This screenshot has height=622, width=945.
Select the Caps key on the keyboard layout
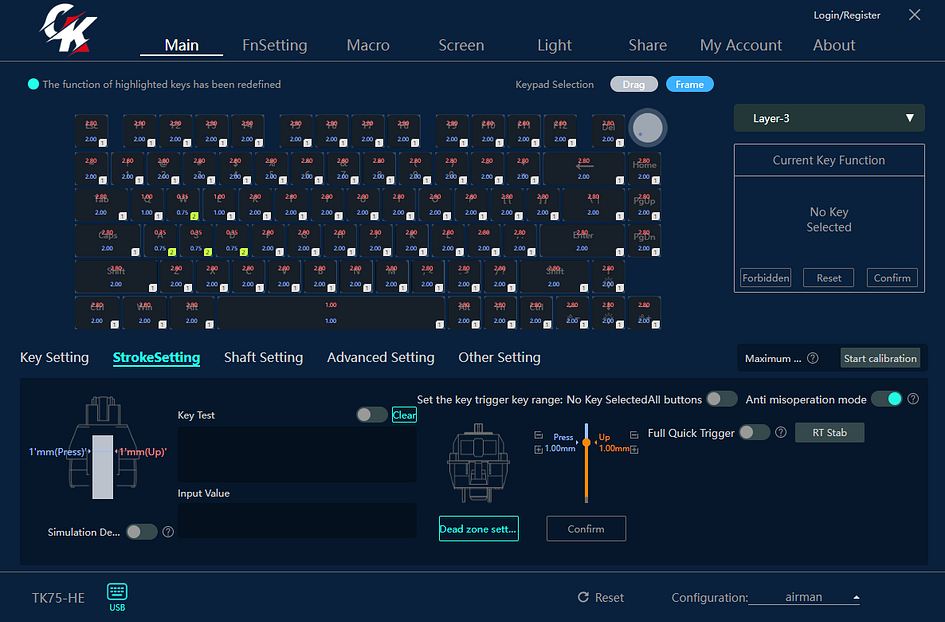[x=108, y=240]
